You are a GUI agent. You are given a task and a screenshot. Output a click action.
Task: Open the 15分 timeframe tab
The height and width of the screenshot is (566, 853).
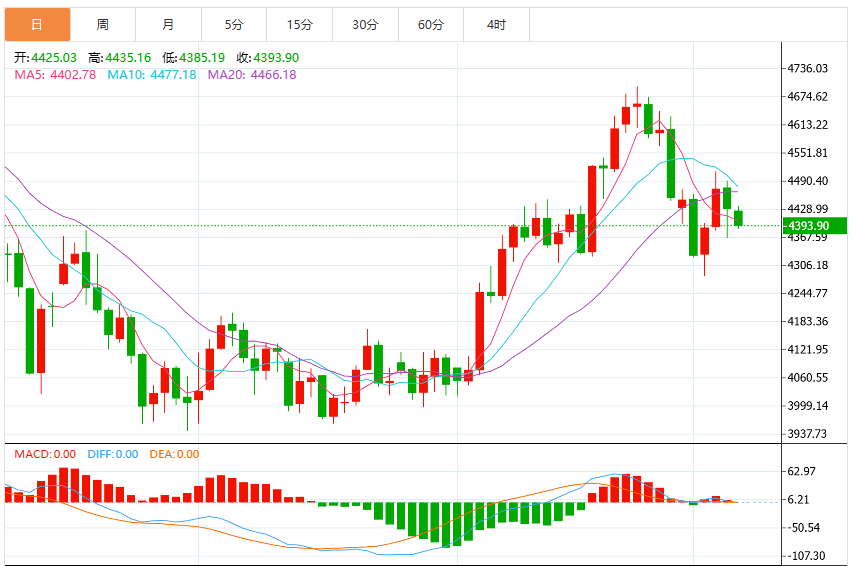pos(300,24)
